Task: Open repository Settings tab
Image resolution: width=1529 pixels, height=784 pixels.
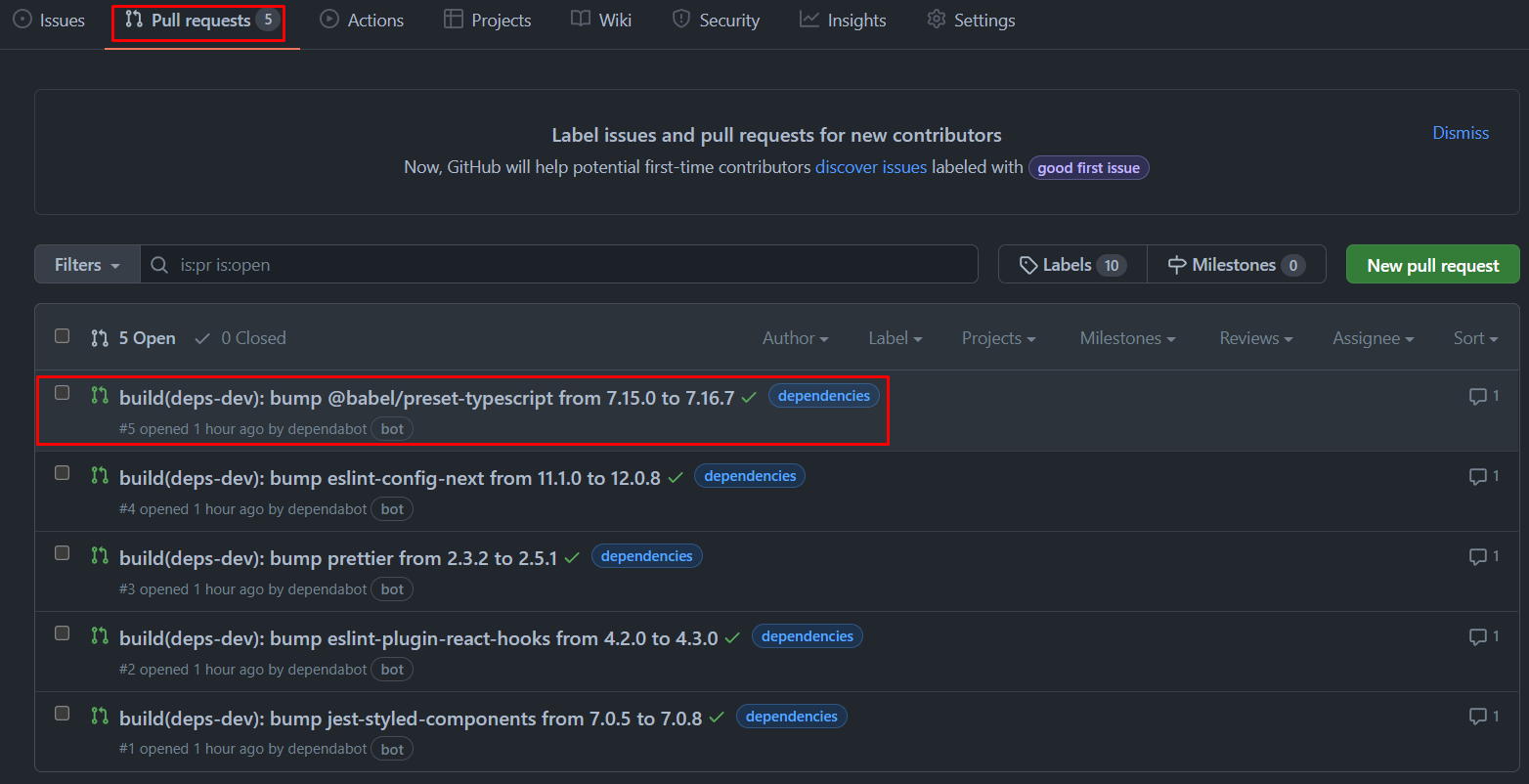Action: pyautogui.click(x=971, y=21)
